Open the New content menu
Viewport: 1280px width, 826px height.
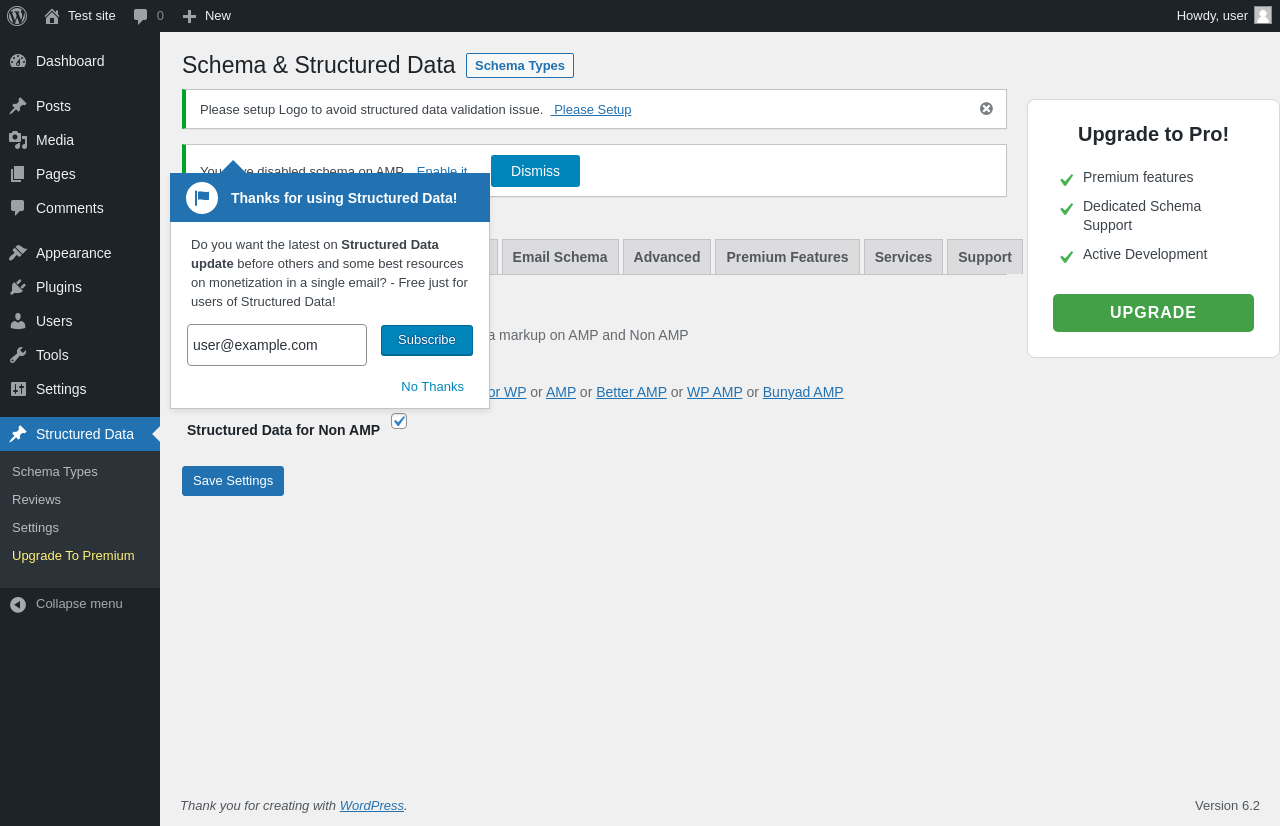point(207,16)
